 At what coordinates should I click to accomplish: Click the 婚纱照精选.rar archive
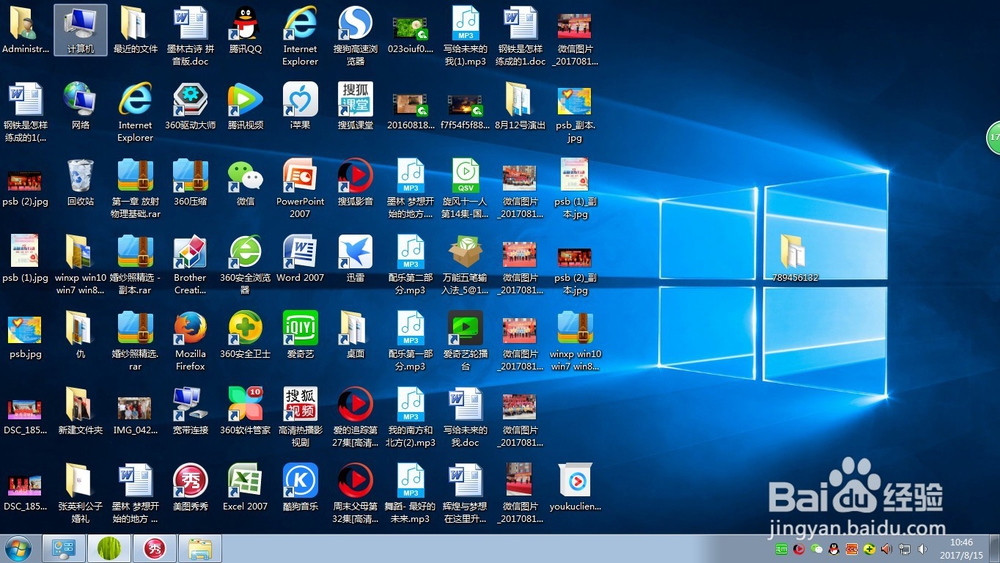(x=135, y=340)
